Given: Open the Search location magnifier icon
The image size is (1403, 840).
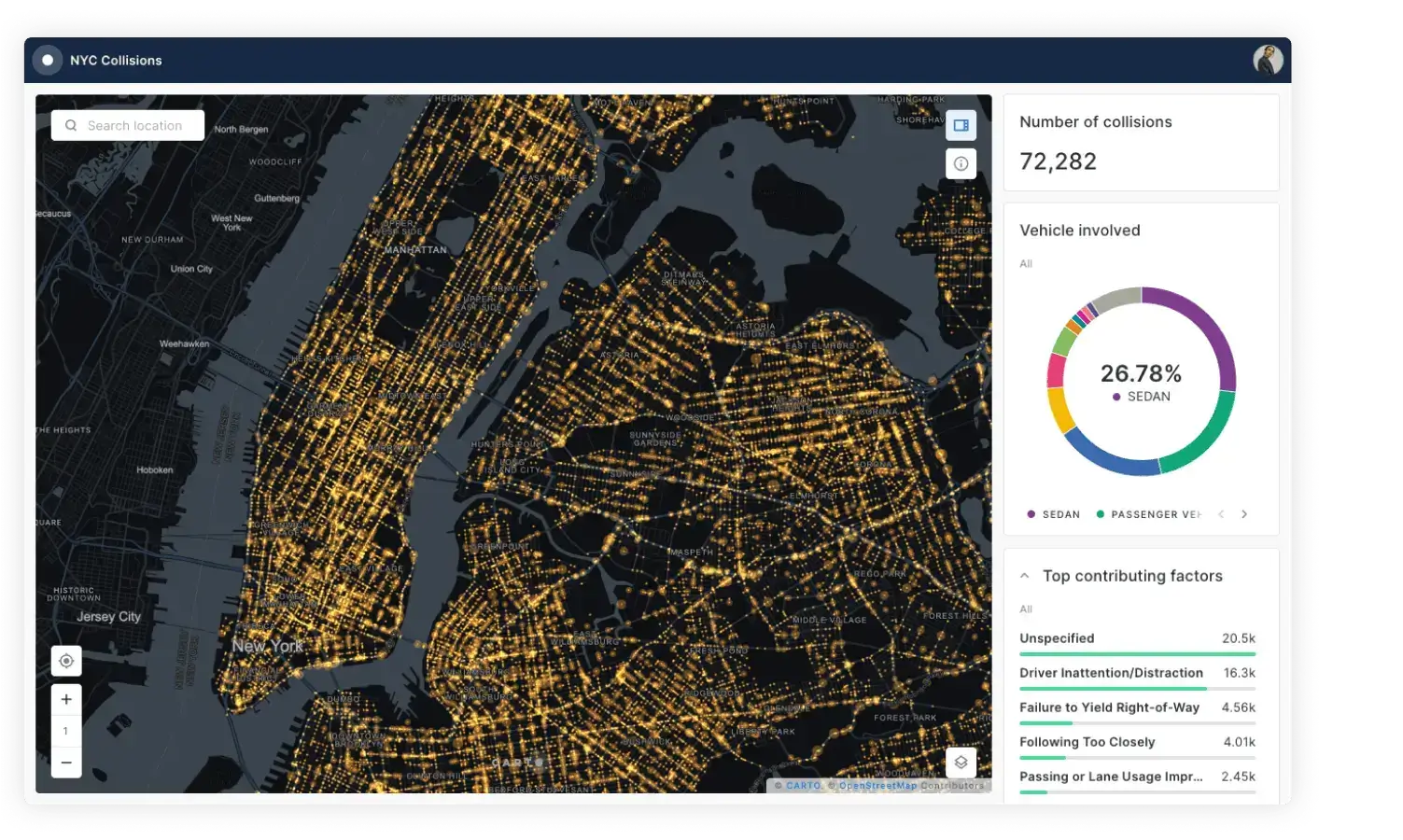Looking at the screenshot, I should 72,124.
